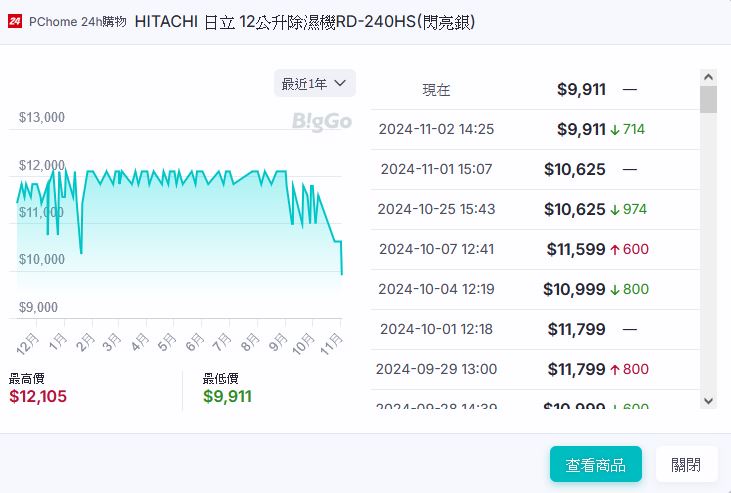Click the 查看商品 button
This screenshot has width=731, height=493.
(x=595, y=464)
